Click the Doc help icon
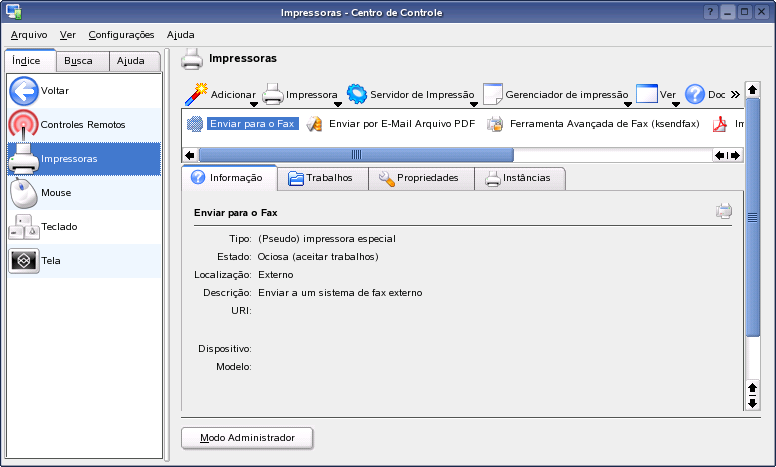The height and width of the screenshot is (467, 776). point(695,94)
